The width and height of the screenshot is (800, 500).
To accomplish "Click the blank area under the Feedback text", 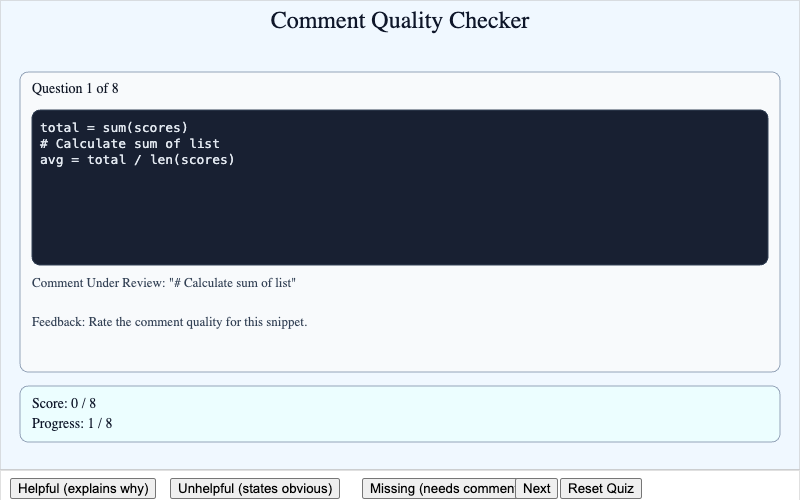I will click(x=400, y=350).
